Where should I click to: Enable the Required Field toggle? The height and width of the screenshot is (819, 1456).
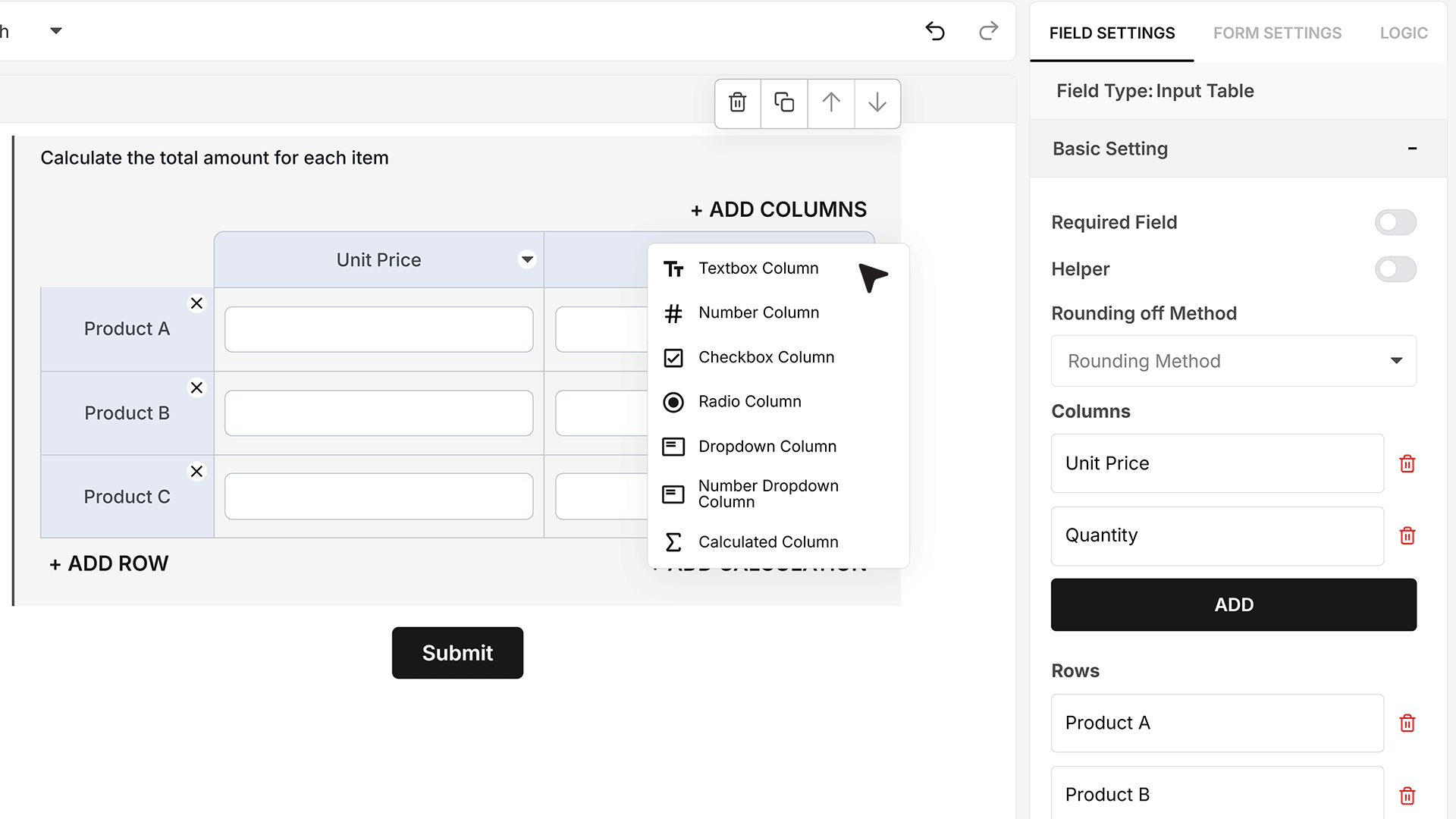point(1395,222)
